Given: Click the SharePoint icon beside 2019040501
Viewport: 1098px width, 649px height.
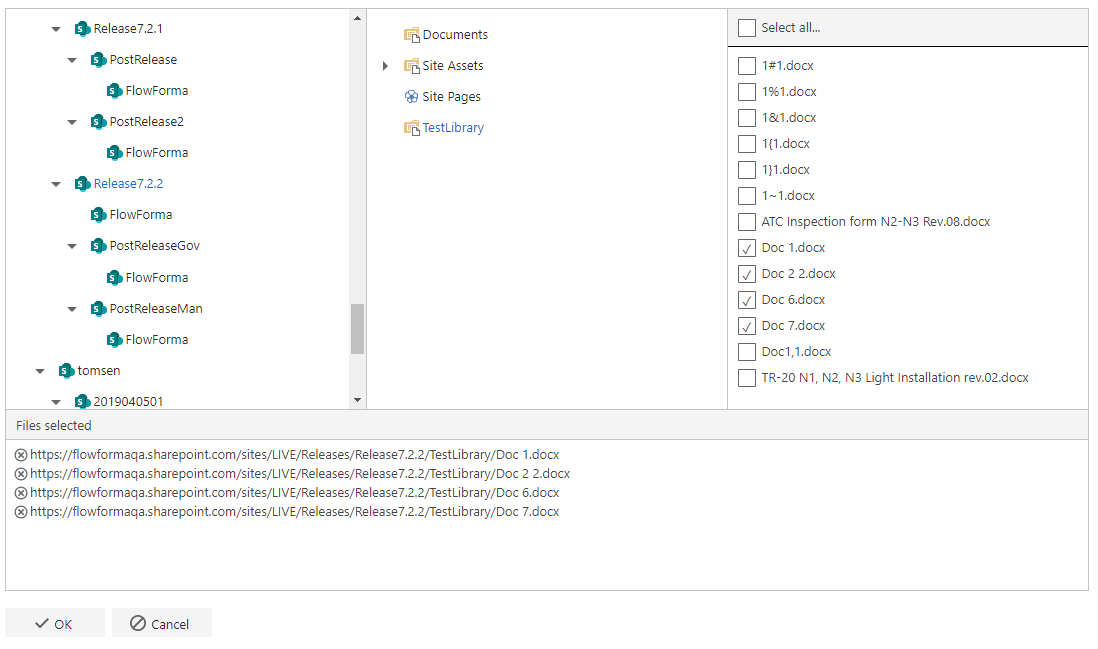Looking at the screenshot, I should click(x=83, y=402).
